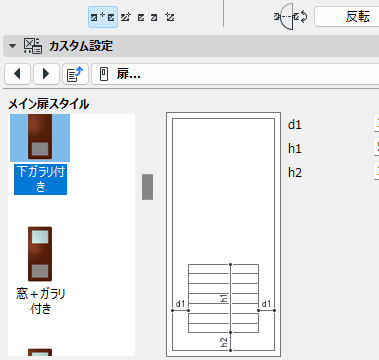Select the first highlighted anchor-point icon
The image size is (379, 360).
(103, 17)
